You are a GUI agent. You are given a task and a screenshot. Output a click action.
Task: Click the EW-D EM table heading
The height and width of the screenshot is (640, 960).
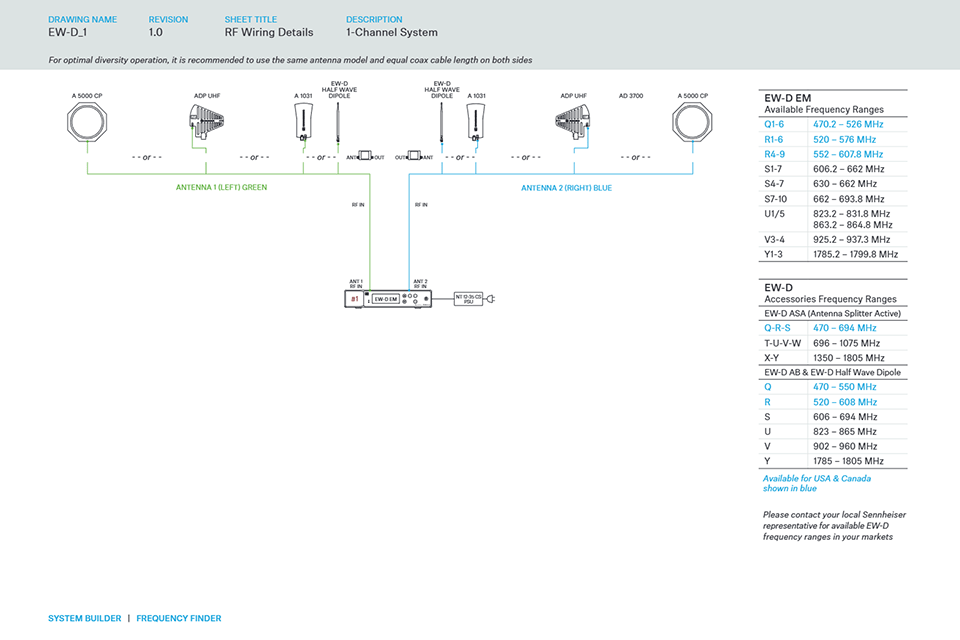(x=787, y=98)
